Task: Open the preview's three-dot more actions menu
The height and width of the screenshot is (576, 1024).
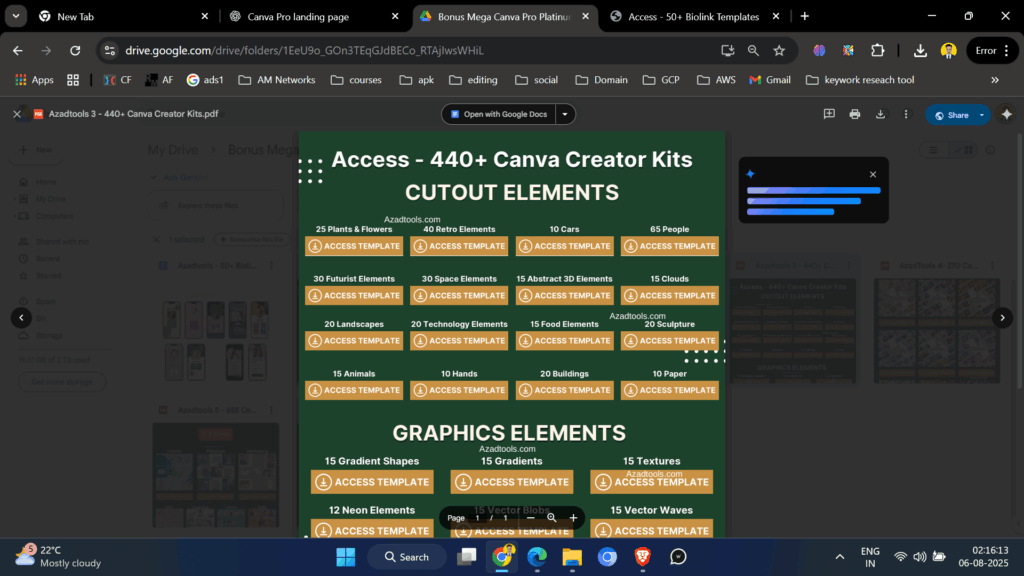Action: coord(906,114)
